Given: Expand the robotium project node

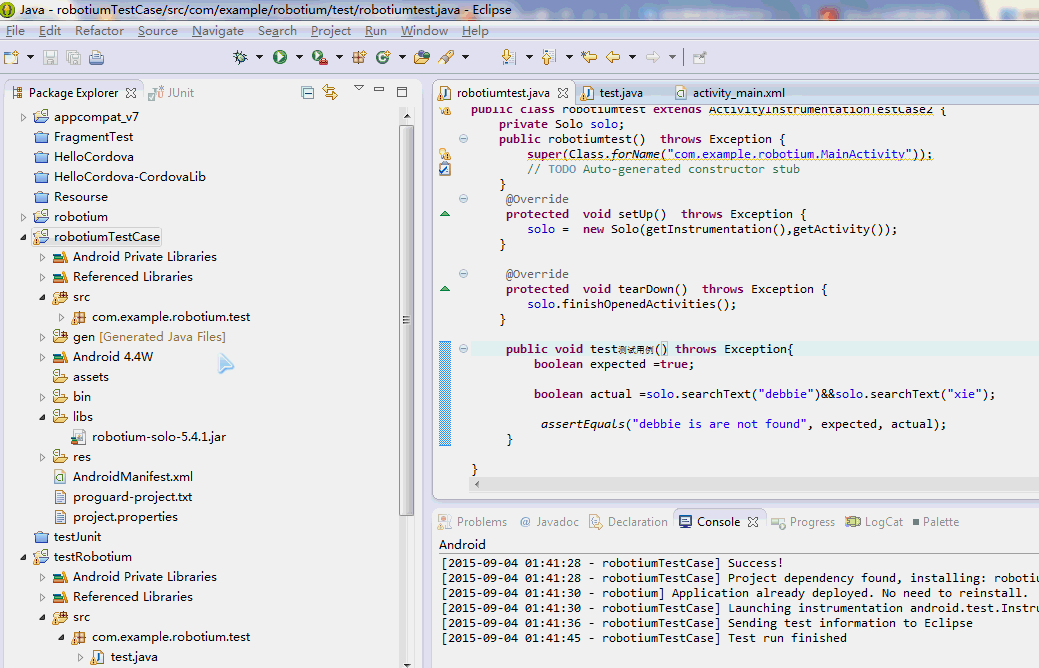Looking at the screenshot, I should (23, 217).
